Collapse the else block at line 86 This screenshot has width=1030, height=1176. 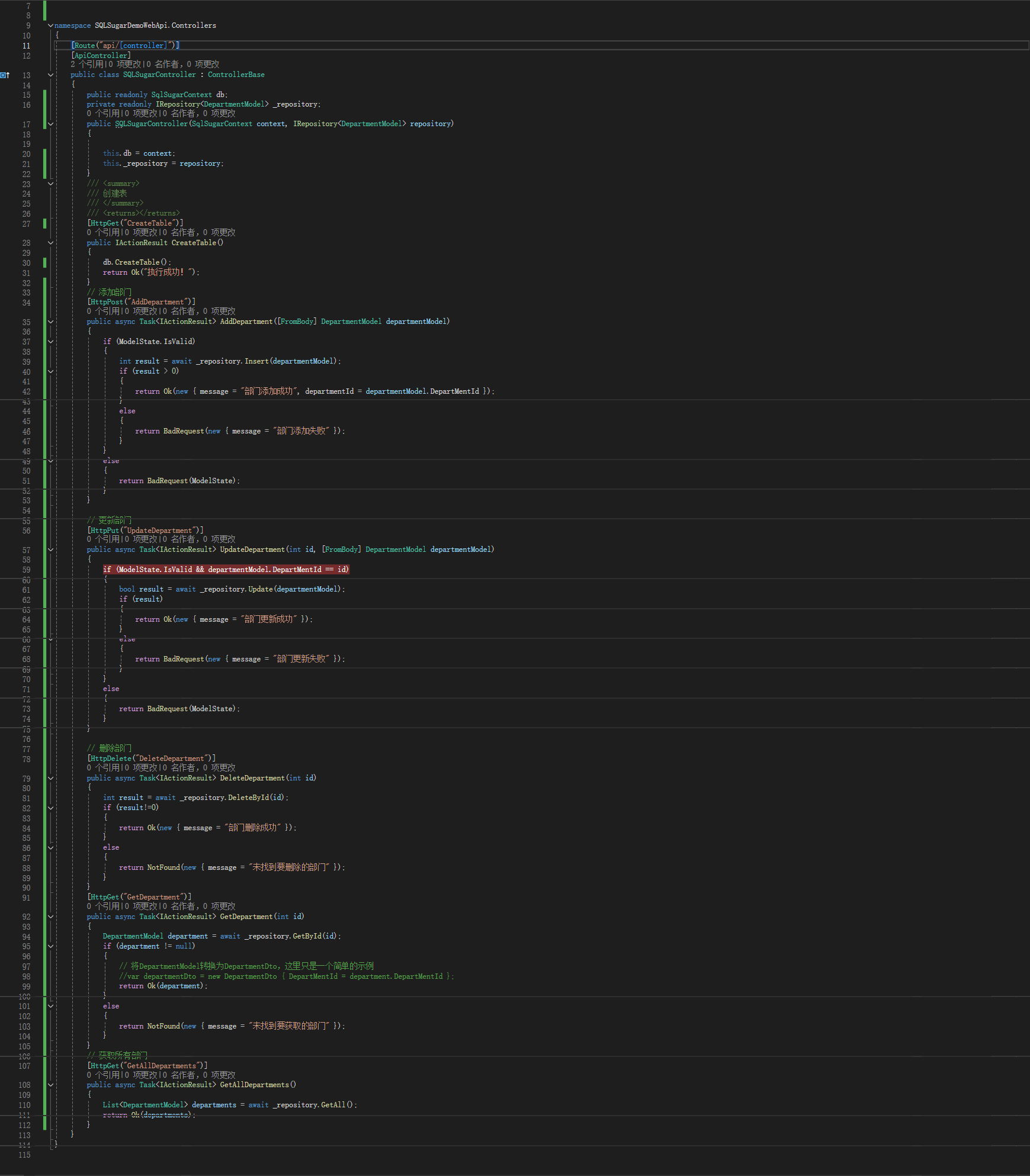pyautogui.click(x=50, y=848)
